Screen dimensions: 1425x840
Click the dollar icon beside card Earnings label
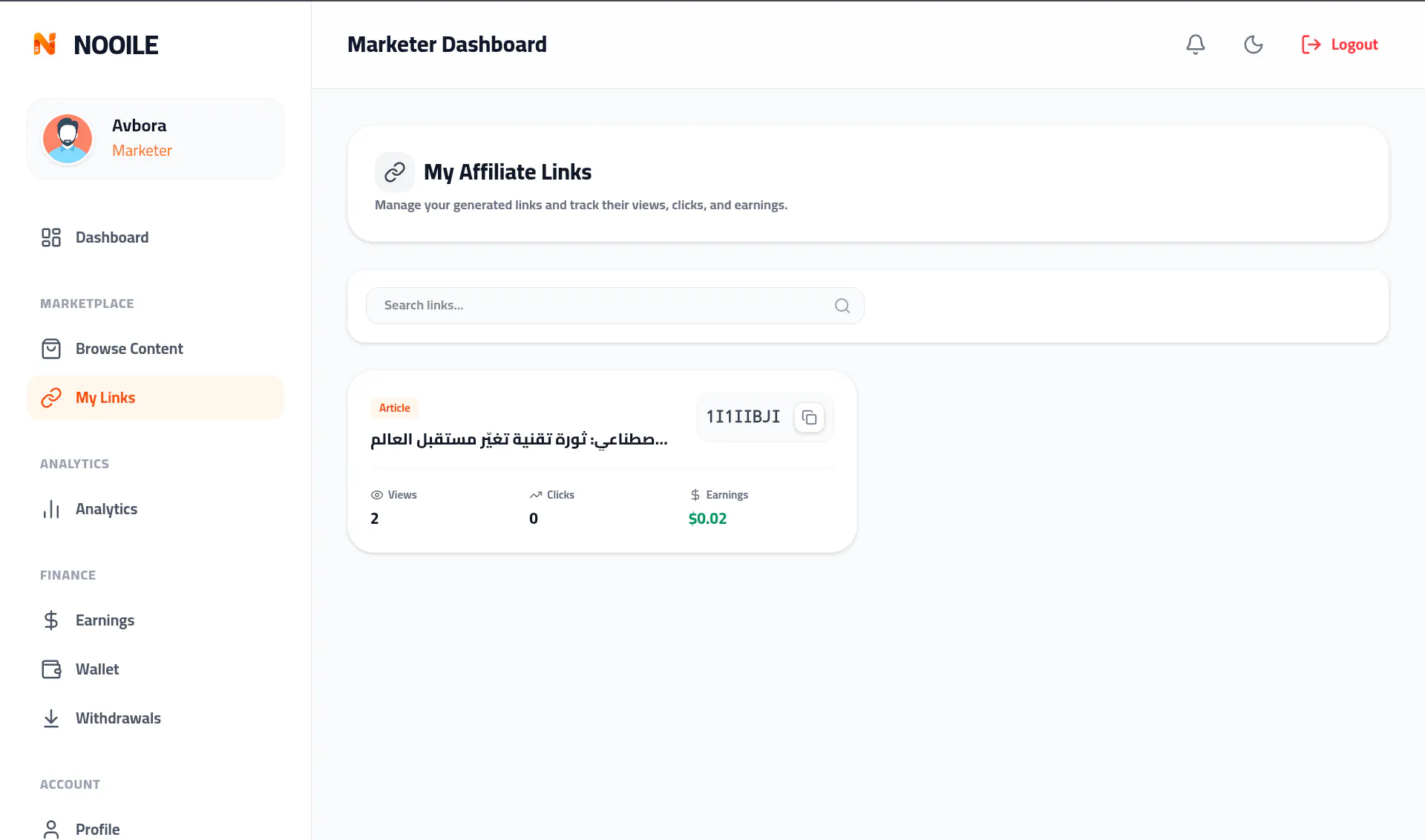(695, 495)
